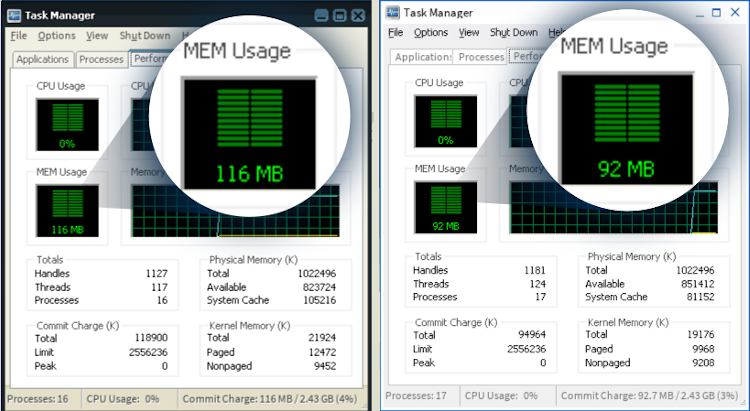Select Physical Memory Total 1022496 in left window
This screenshot has width=750, height=411.
click(x=317, y=274)
